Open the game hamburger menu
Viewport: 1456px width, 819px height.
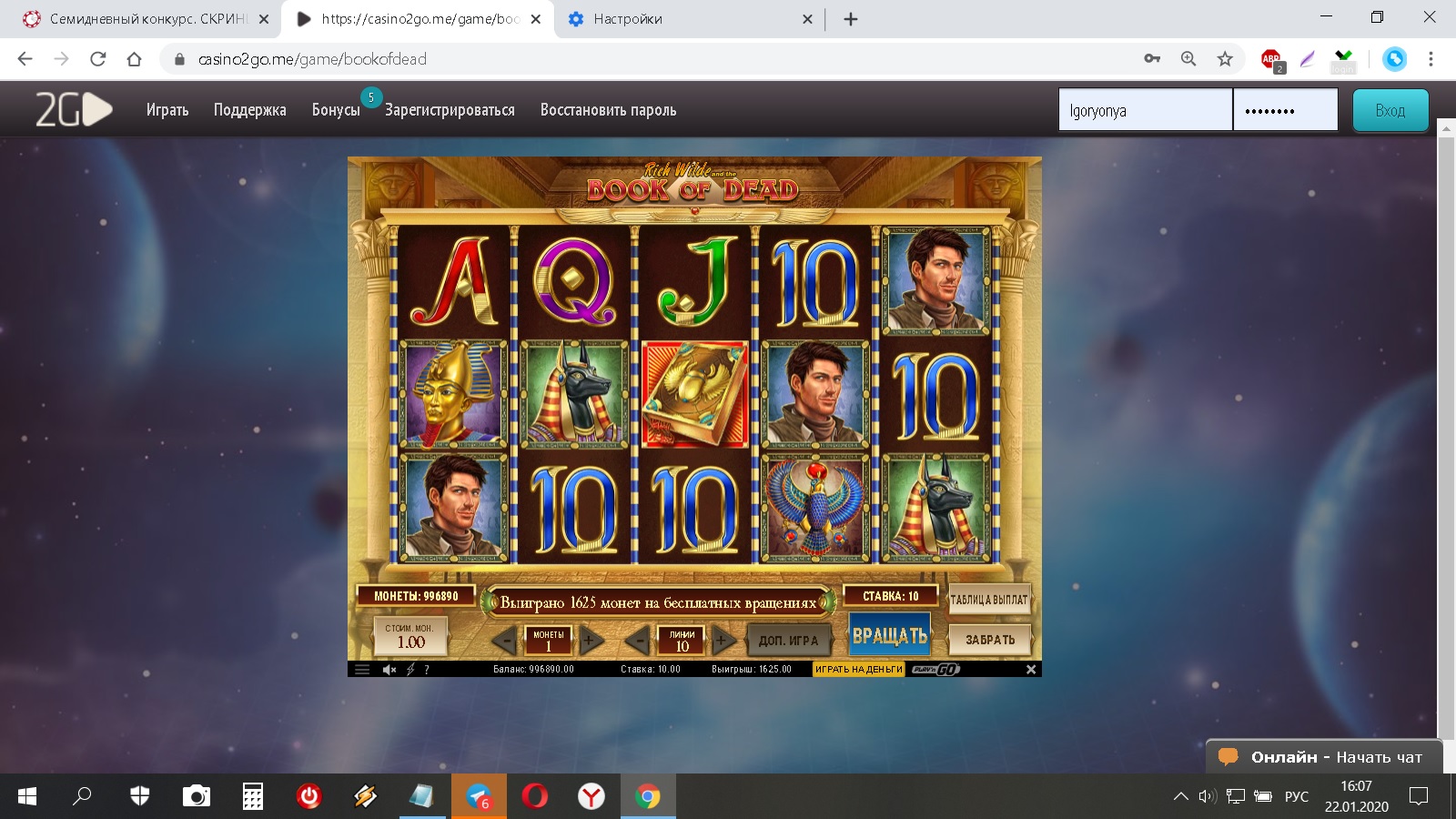tap(362, 669)
